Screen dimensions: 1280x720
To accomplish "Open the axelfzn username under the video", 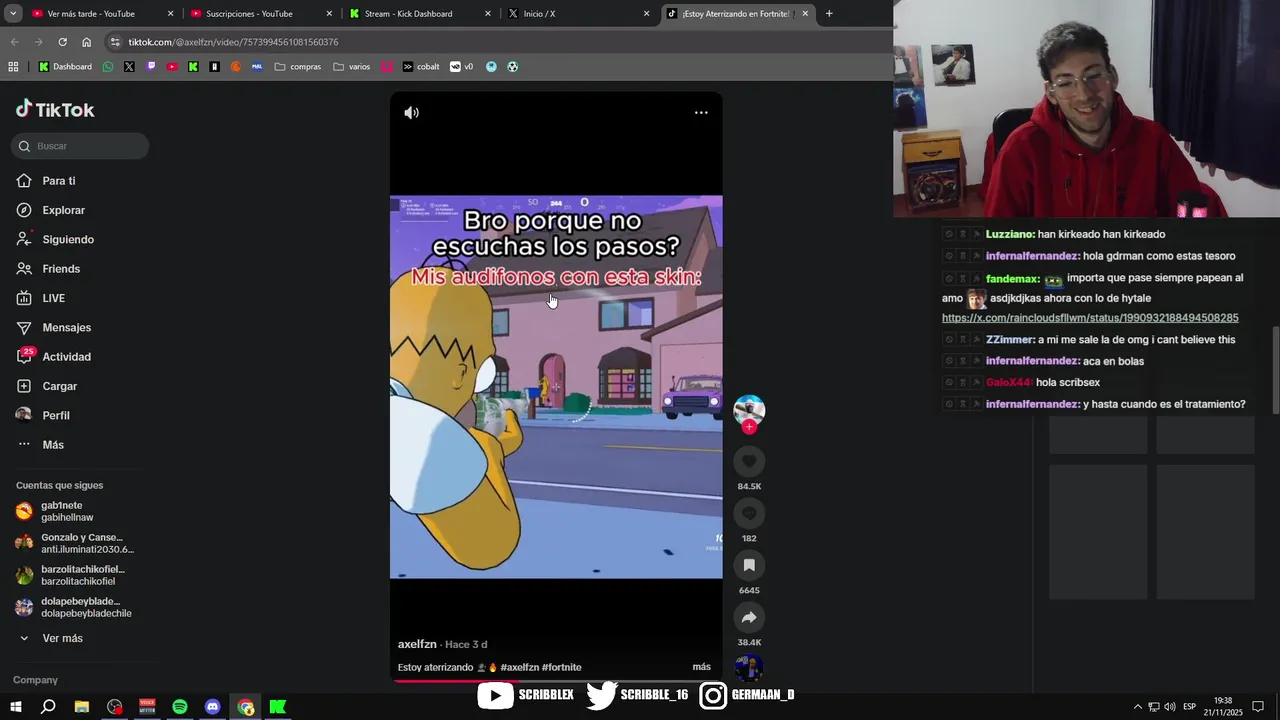I will pyautogui.click(x=417, y=644).
